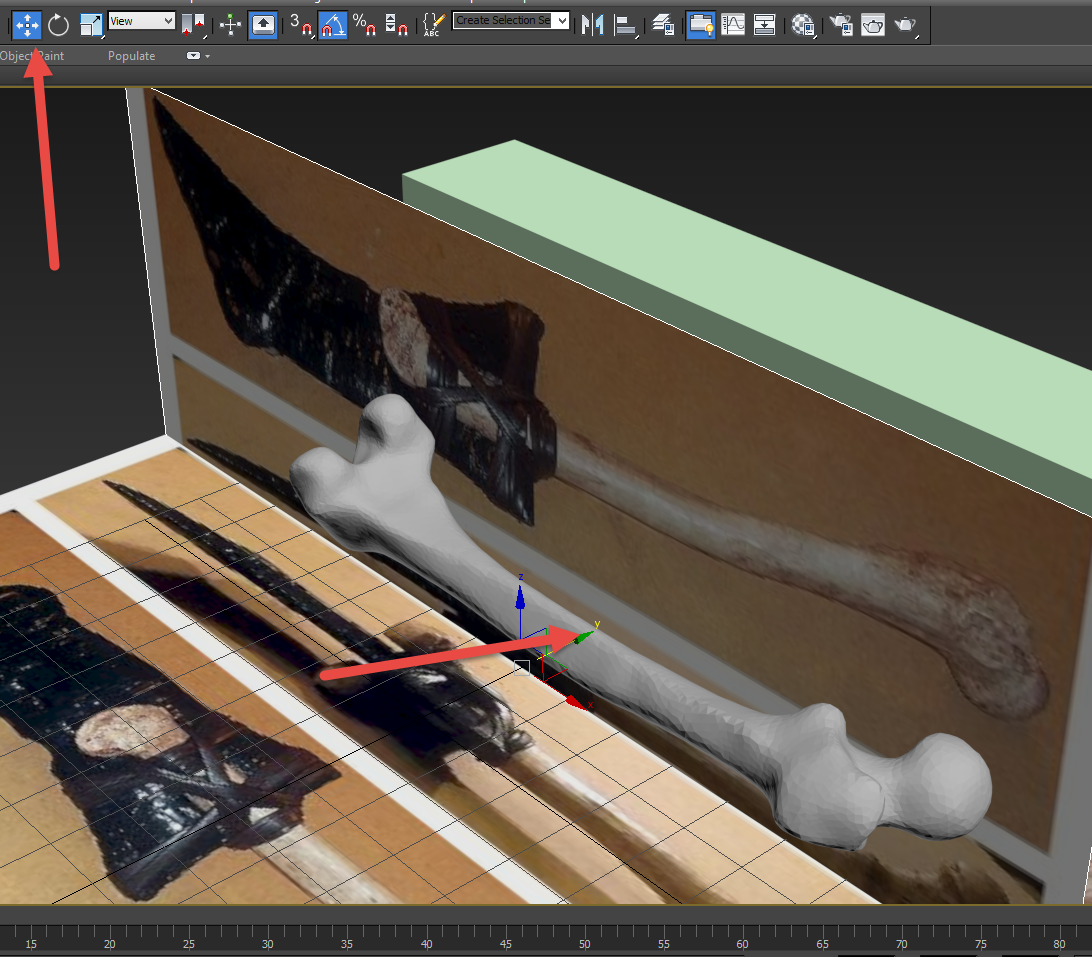Open the Material Editor
Image resolution: width=1092 pixels, height=957 pixels.
pyautogui.click(x=803, y=25)
